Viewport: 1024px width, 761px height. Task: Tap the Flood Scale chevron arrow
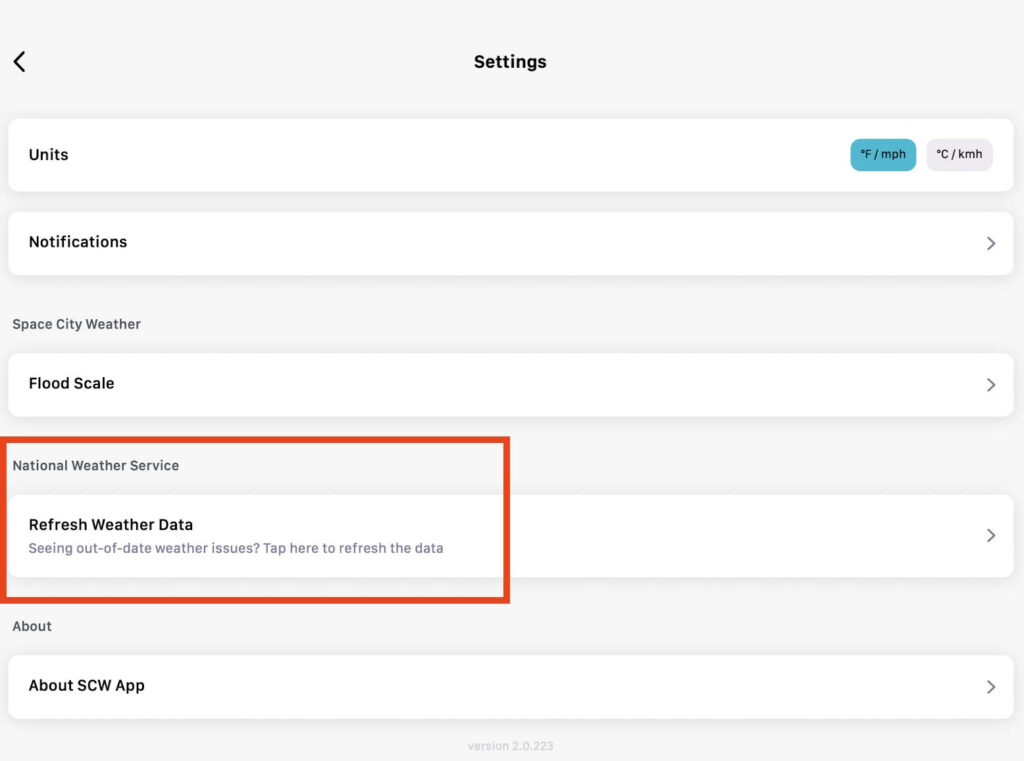point(991,385)
